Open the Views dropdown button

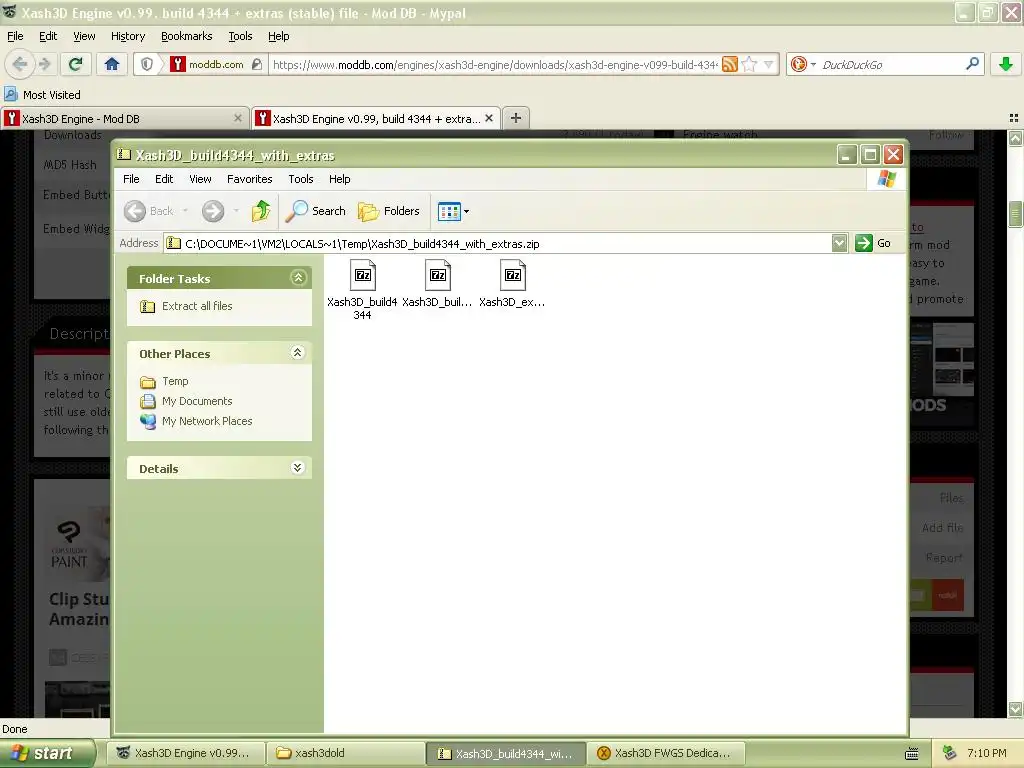tap(453, 211)
